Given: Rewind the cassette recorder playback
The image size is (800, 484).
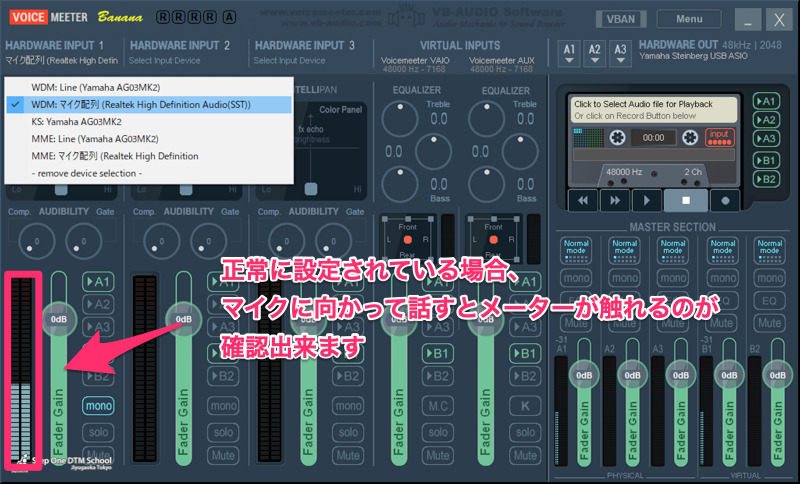Looking at the screenshot, I should click(x=583, y=200).
